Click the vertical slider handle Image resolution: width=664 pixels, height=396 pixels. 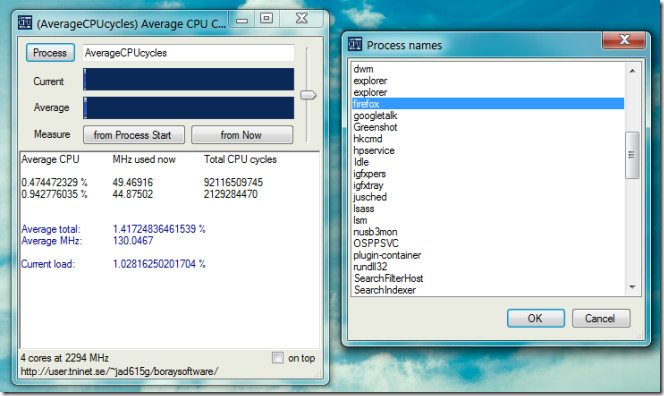pos(308,95)
